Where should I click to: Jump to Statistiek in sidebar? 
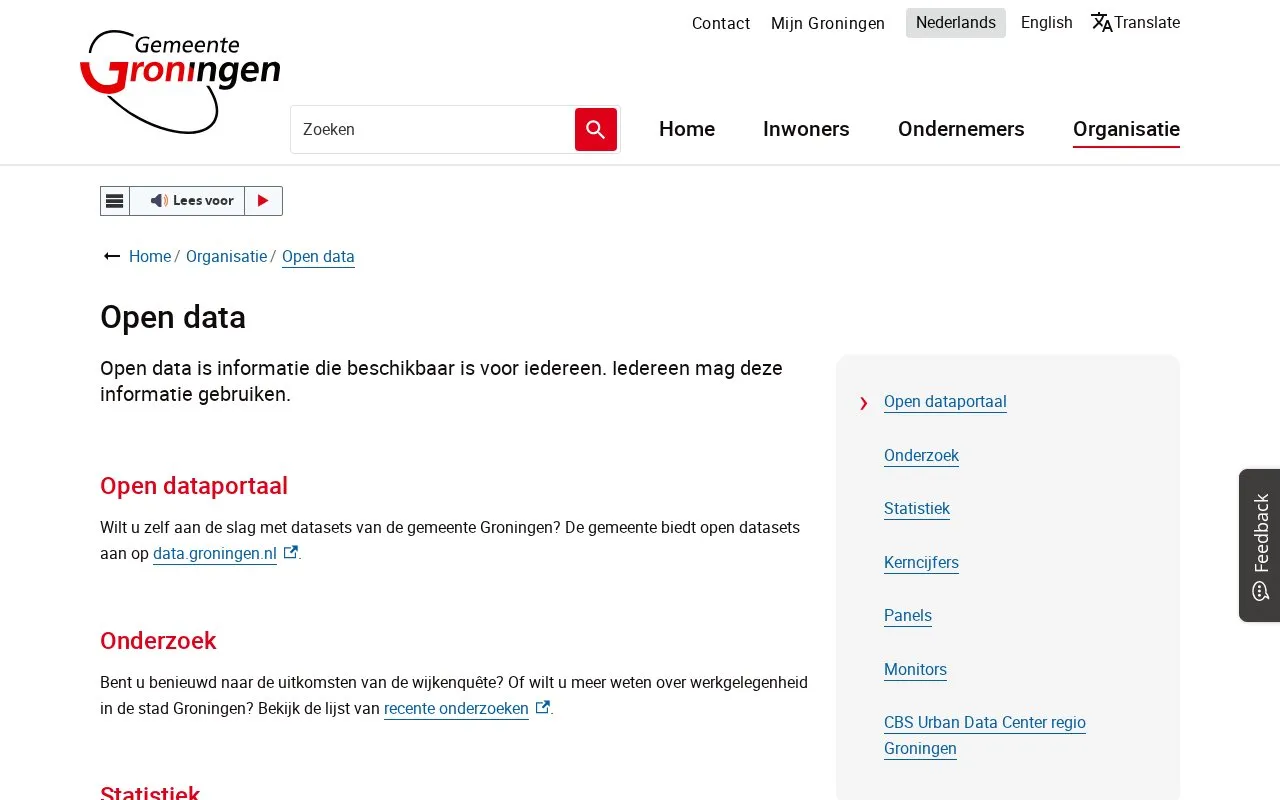tap(917, 509)
